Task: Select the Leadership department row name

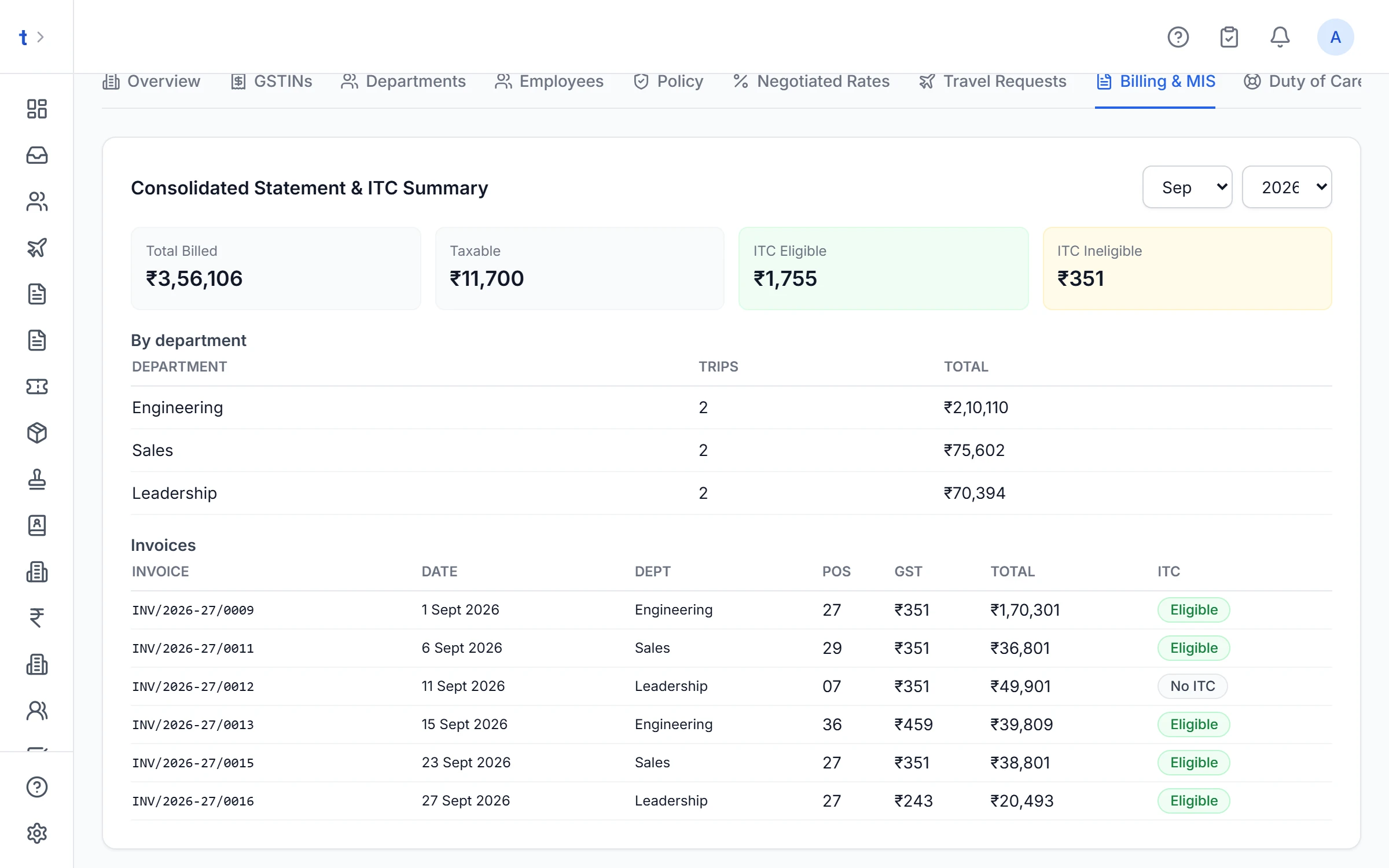Action: (174, 493)
